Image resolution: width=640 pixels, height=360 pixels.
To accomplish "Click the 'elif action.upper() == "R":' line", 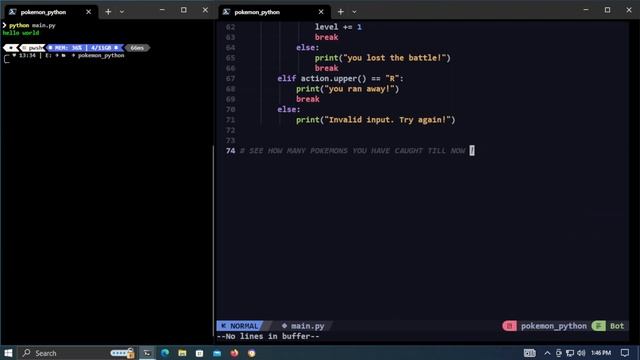I will [x=340, y=78].
